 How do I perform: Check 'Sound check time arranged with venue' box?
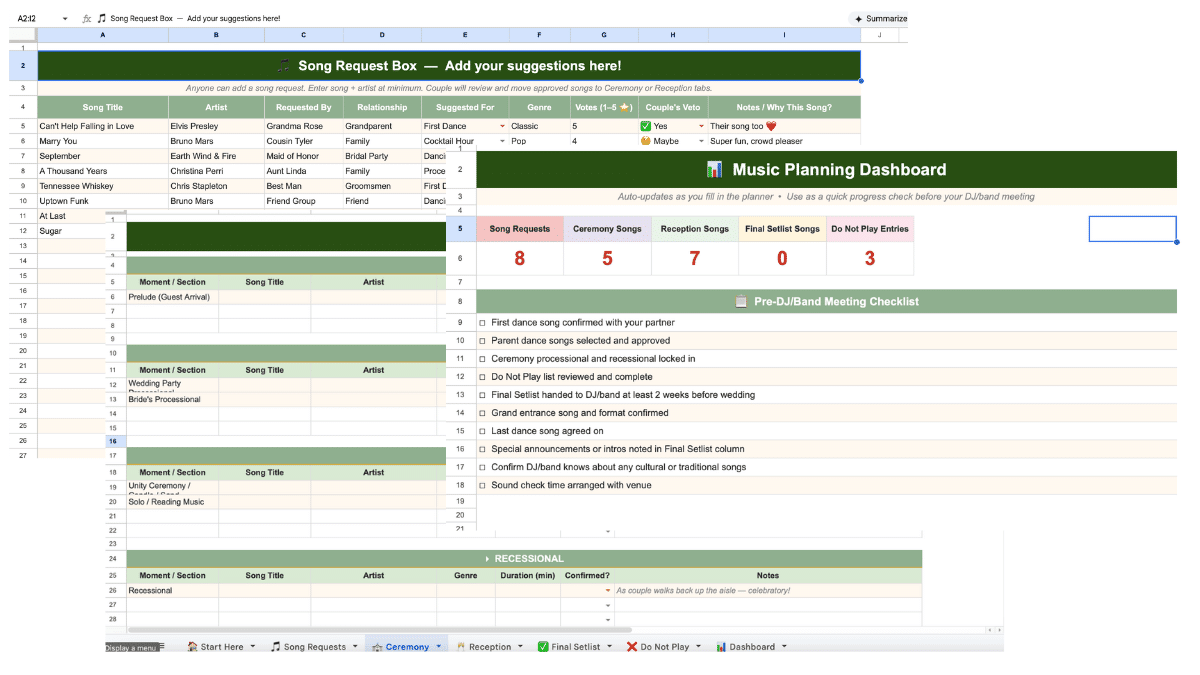click(x=482, y=485)
